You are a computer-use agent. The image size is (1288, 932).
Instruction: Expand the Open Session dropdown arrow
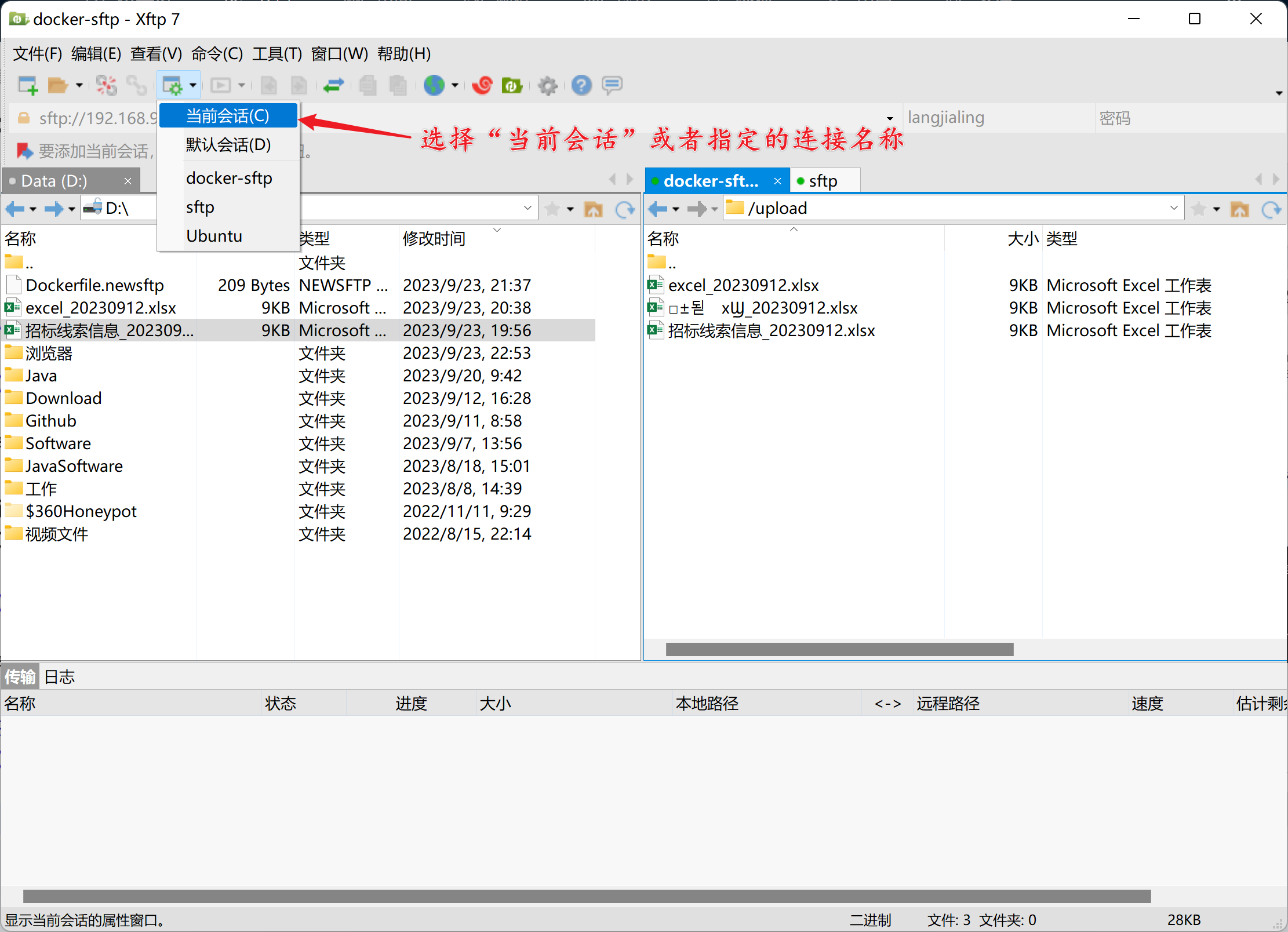[79, 86]
